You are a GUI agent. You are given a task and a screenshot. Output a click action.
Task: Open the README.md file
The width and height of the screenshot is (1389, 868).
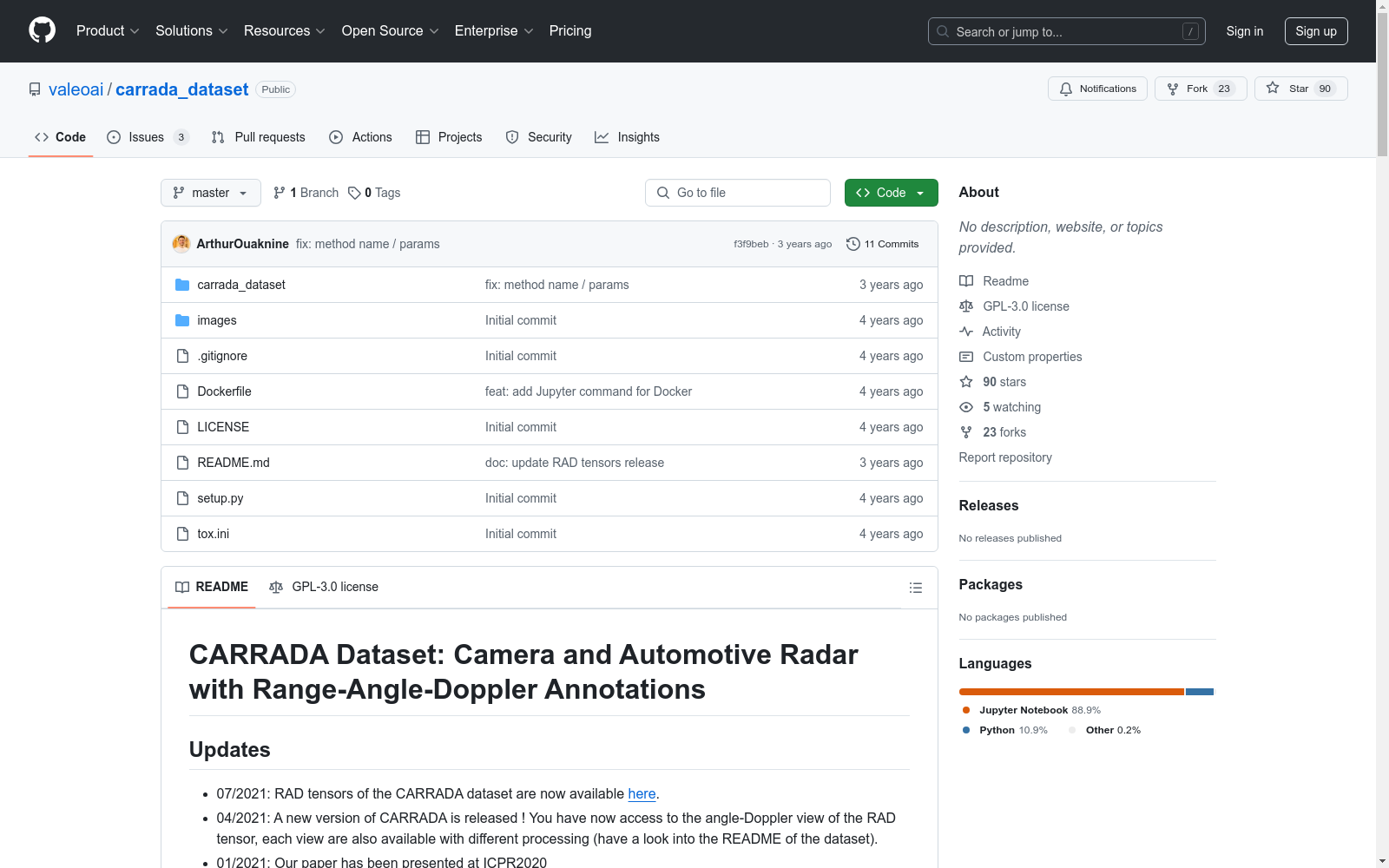pos(234,463)
